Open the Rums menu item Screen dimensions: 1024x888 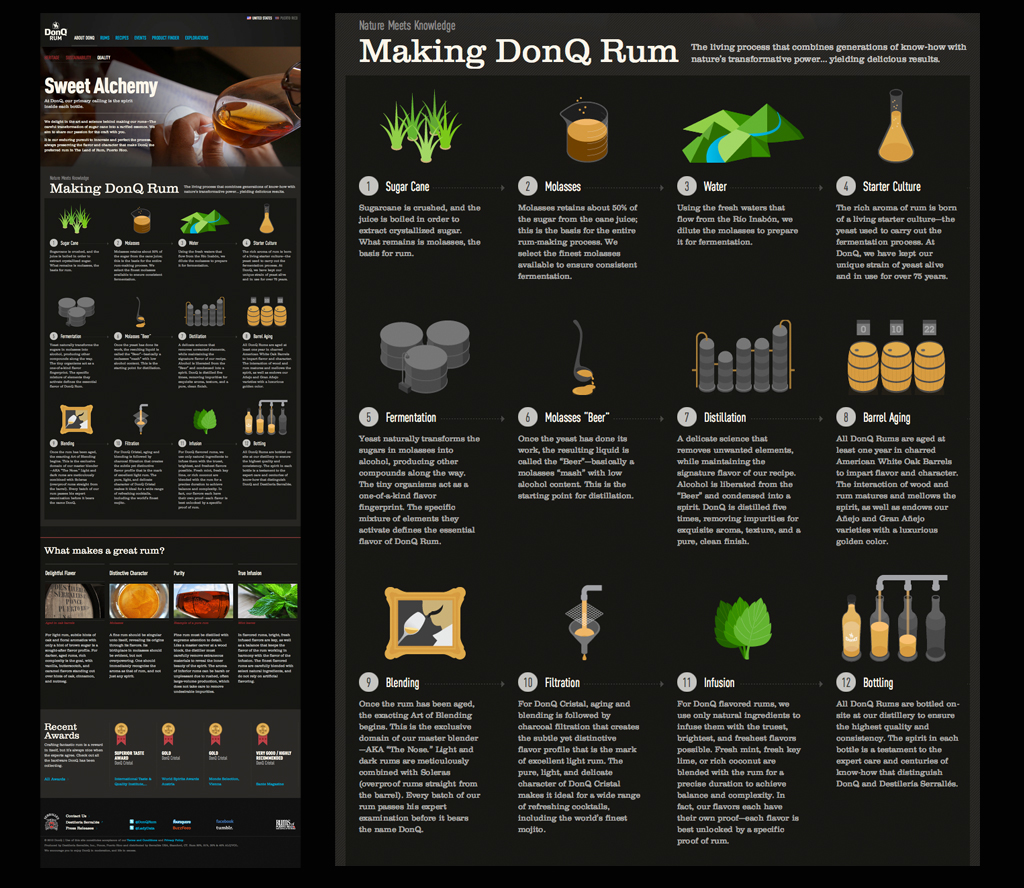pyautogui.click(x=104, y=38)
